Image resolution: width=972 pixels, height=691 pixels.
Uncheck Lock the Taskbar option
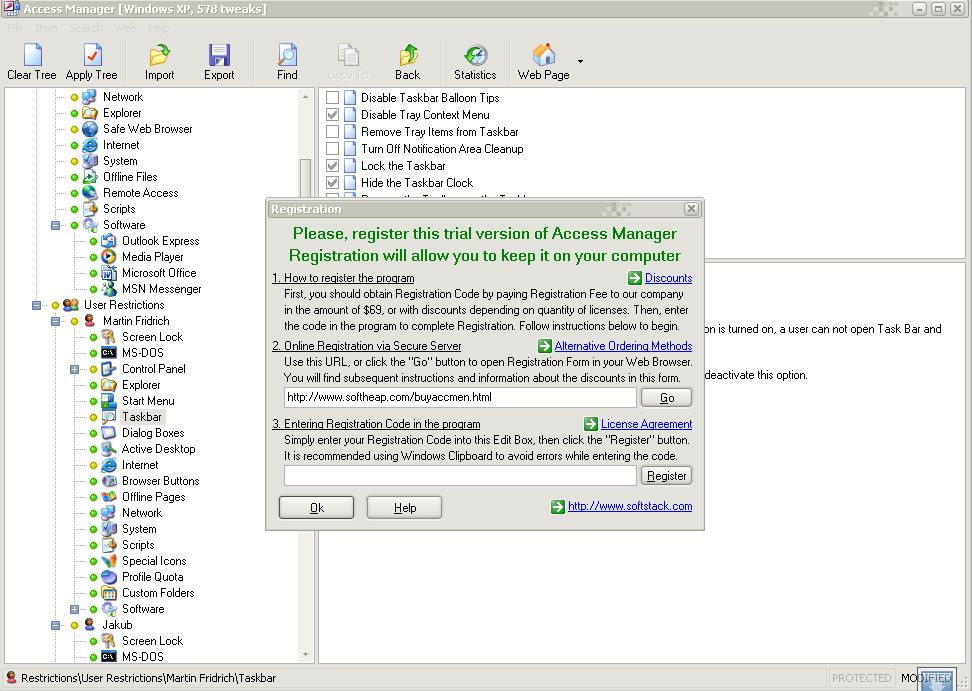point(332,165)
